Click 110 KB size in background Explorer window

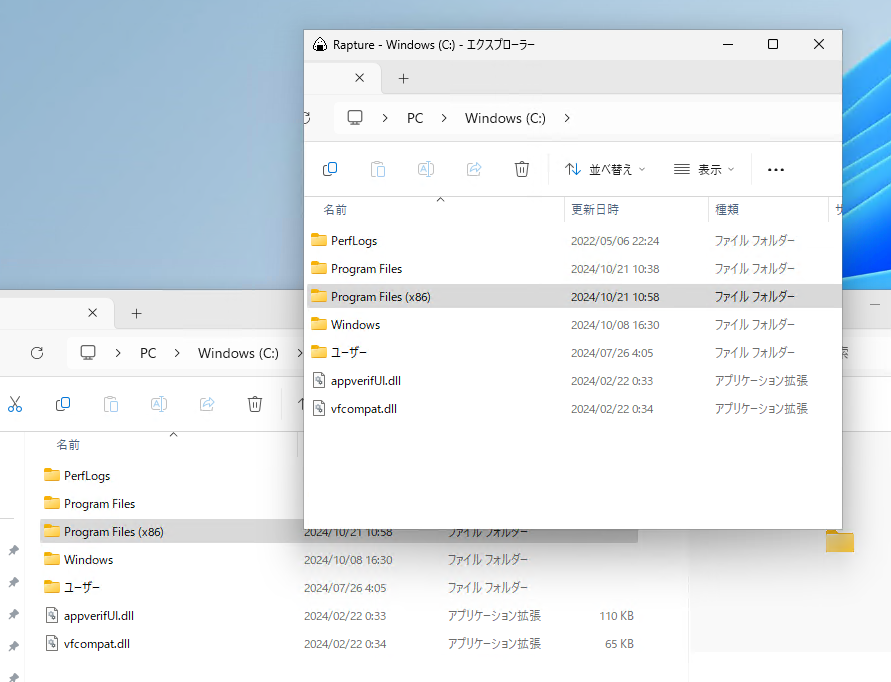(617, 616)
